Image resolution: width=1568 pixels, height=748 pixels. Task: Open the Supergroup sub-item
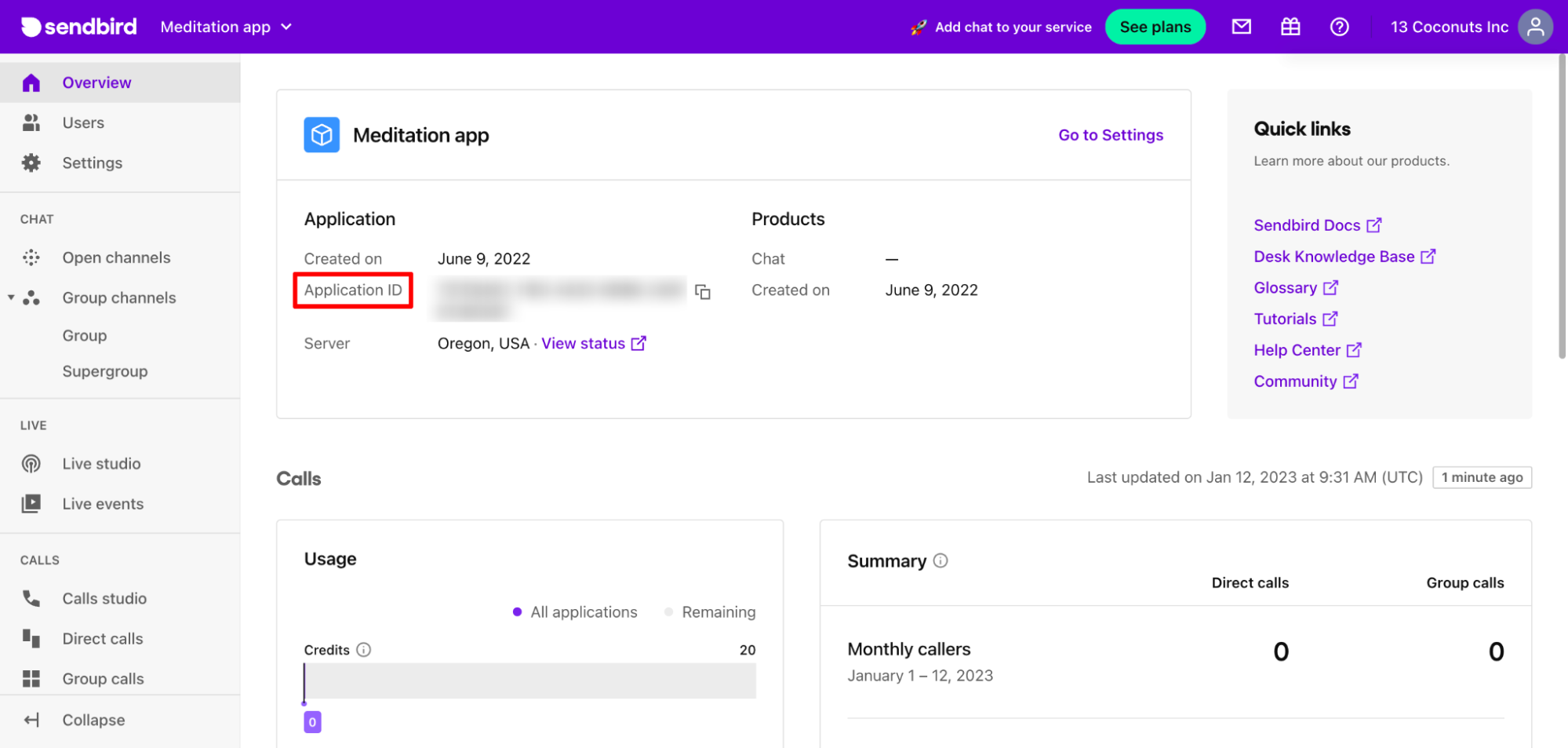click(x=105, y=371)
